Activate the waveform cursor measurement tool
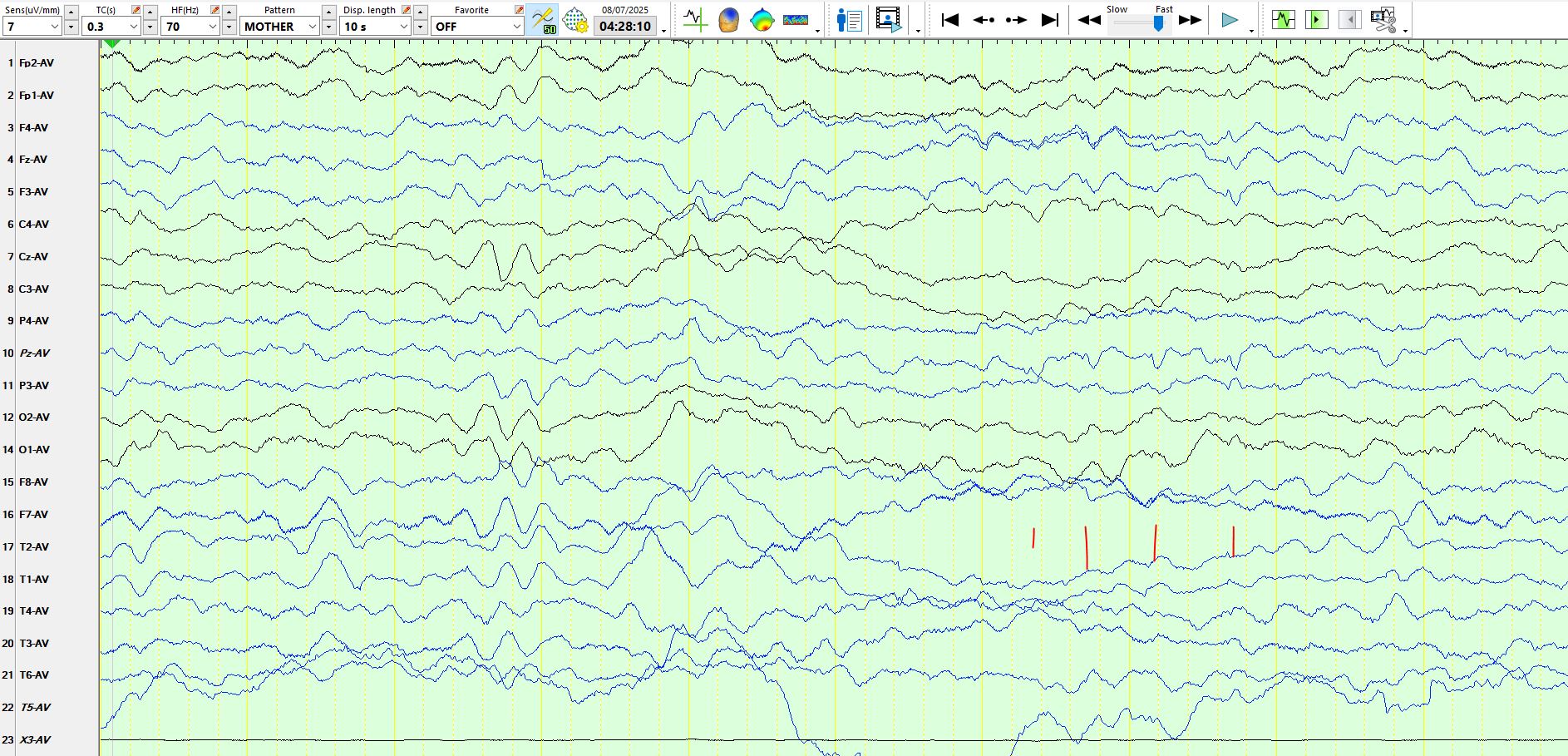Image resolution: width=1568 pixels, height=756 pixels. [694, 20]
